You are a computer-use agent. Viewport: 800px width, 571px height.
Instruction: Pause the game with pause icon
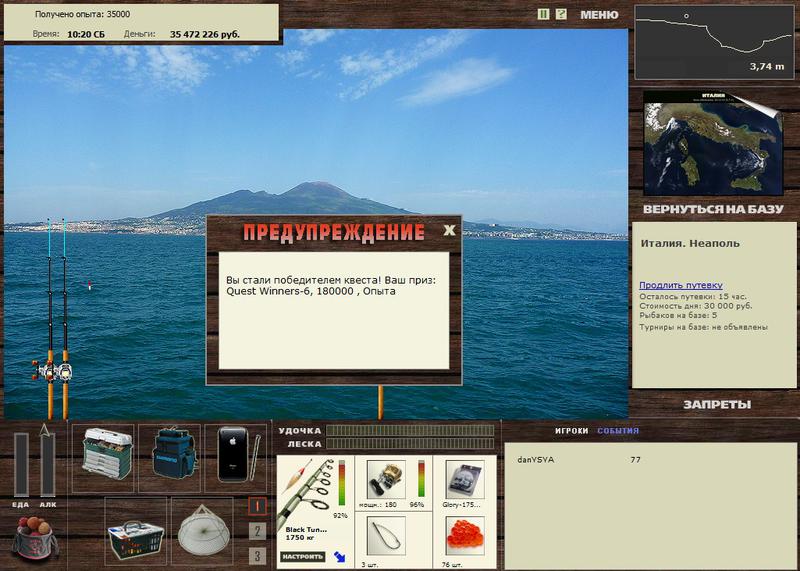543,14
